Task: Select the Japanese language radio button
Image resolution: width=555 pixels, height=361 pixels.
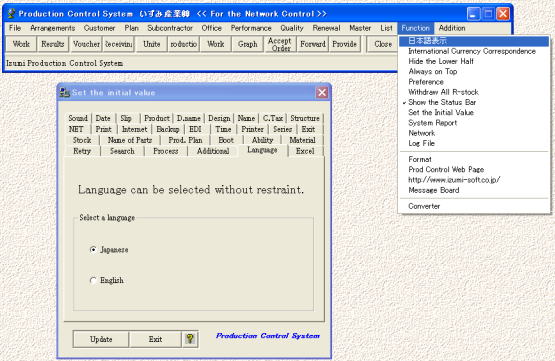Action: coord(93,250)
